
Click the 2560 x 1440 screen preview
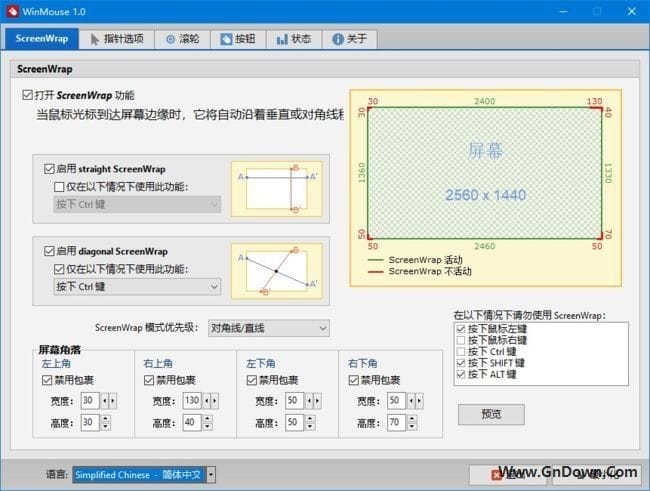tap(485, 173)
